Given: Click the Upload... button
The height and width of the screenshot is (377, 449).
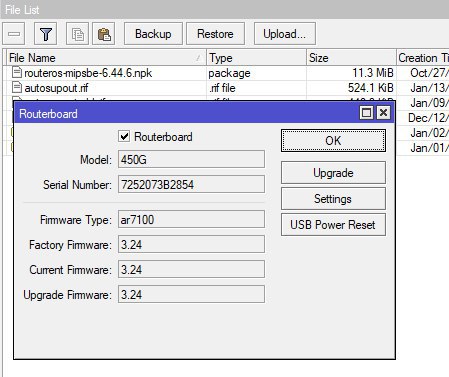Looking at the screenshot, I should coord(285,34).
